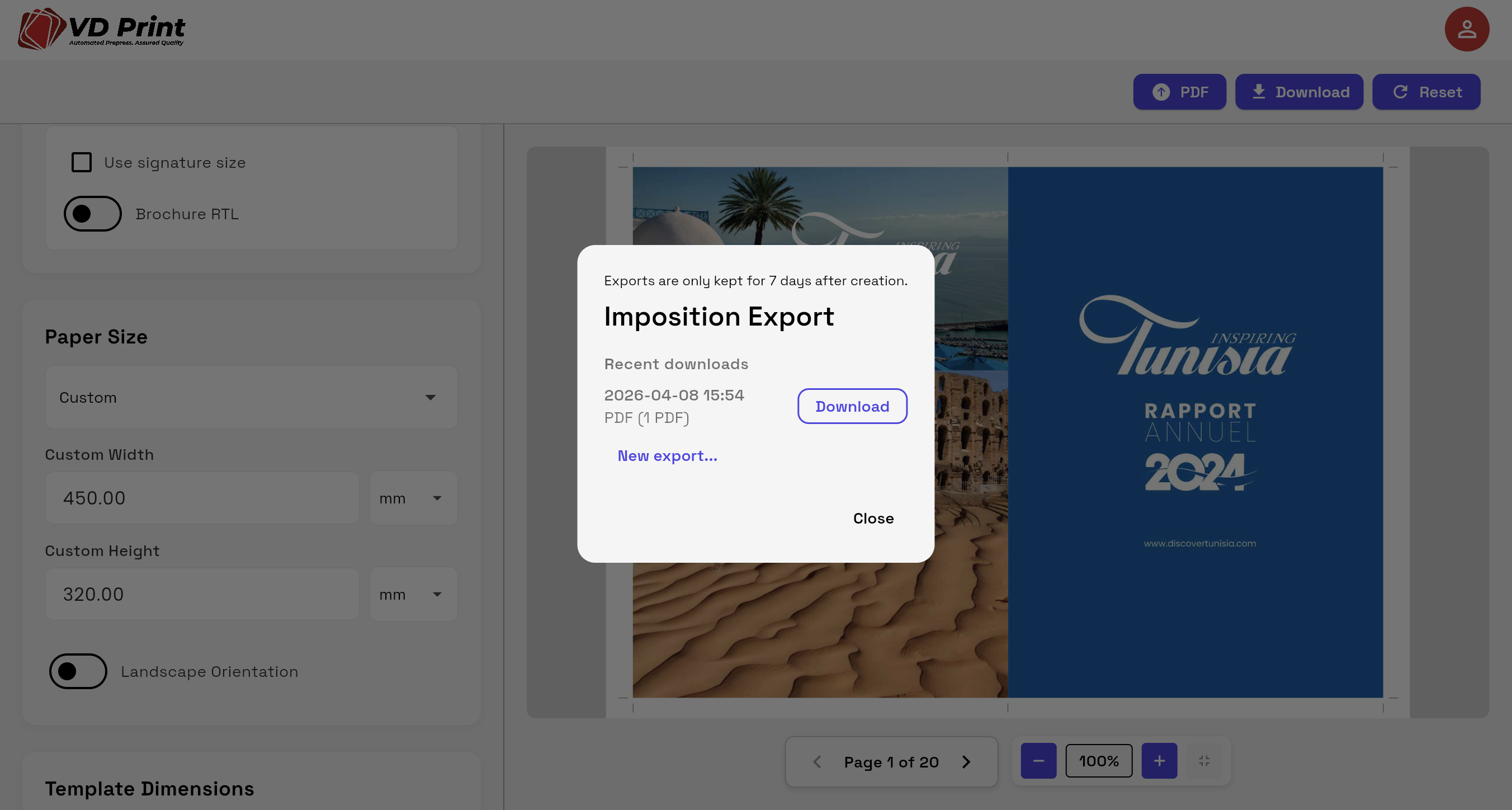Download the 2026-04-08 15:54 export
Image resolution: width=1512 pixels, height=810 pixels.
(x=852, y=406)
